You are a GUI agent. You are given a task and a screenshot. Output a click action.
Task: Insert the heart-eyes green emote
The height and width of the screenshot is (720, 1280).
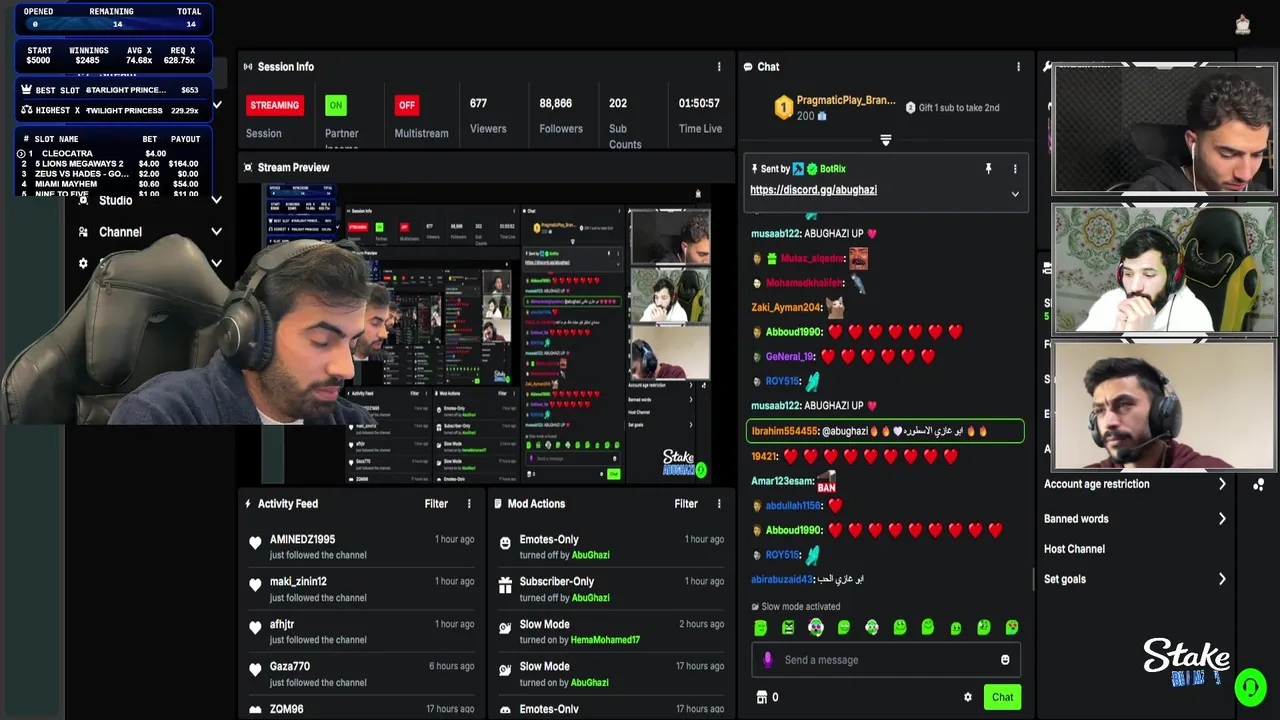[1012, 628]
